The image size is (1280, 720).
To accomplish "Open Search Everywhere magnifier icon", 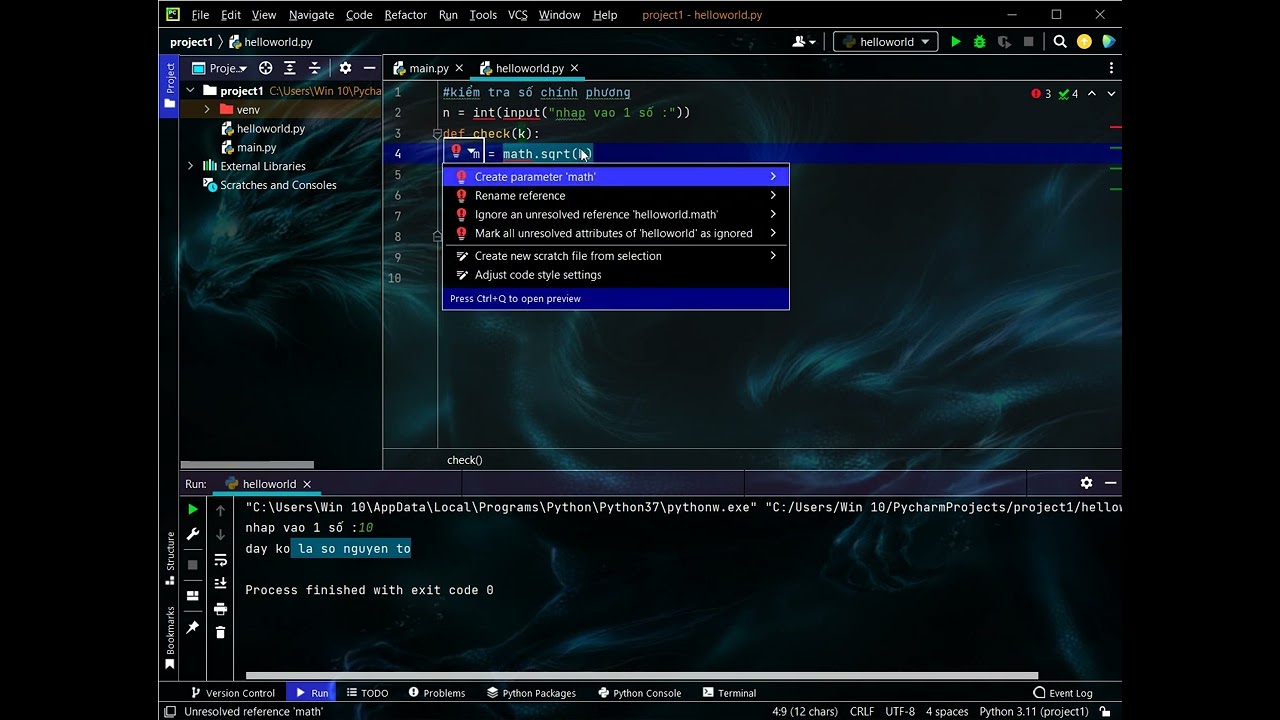I will [x=1060, y=42].
